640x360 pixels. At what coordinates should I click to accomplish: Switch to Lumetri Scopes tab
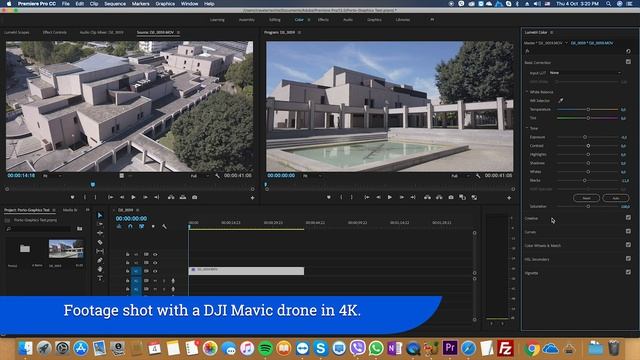pyautogui.click(x=17, y=32)
